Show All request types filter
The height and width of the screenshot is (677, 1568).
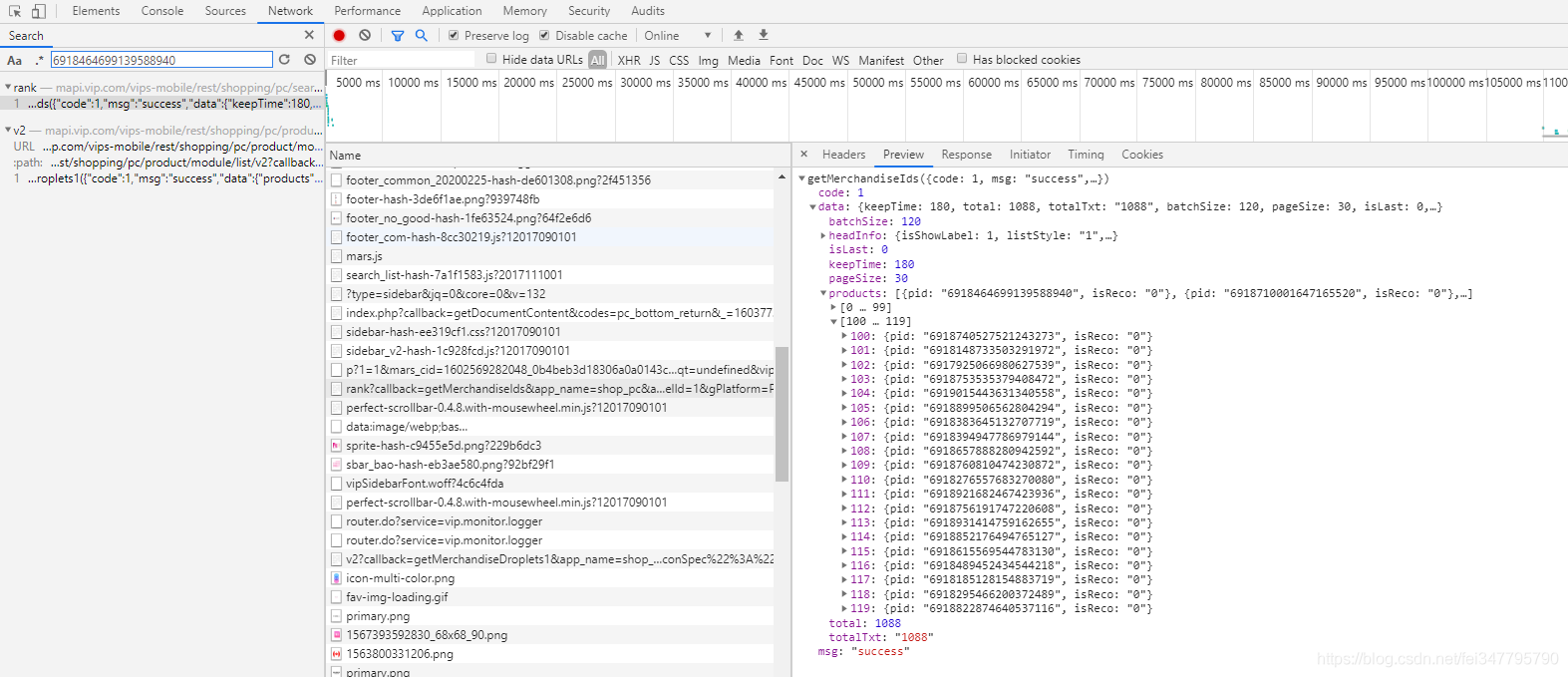[598, 60]
